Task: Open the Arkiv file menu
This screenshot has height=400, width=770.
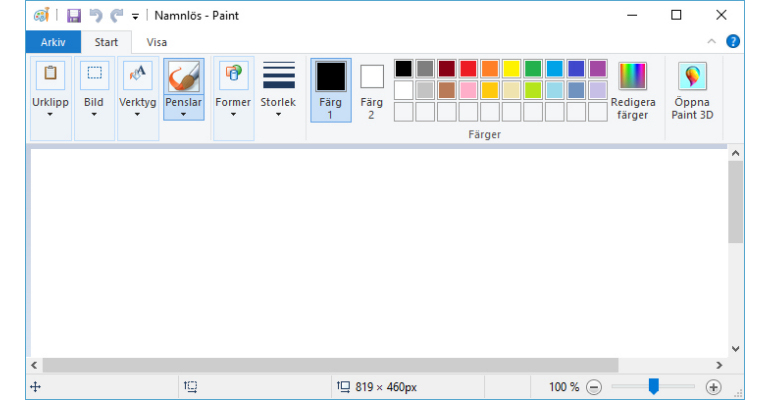Action: 53,42
